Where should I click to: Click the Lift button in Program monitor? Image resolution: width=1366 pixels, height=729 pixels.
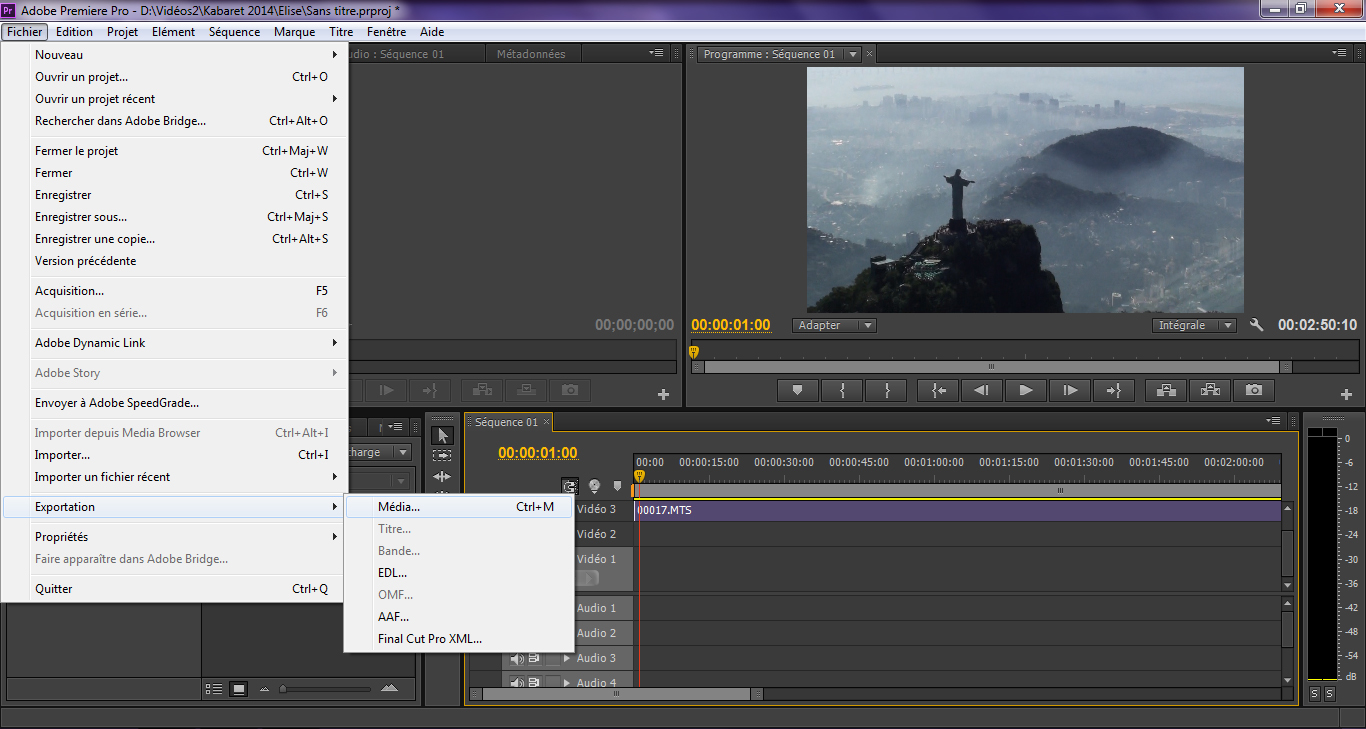tap(1166, 390)
